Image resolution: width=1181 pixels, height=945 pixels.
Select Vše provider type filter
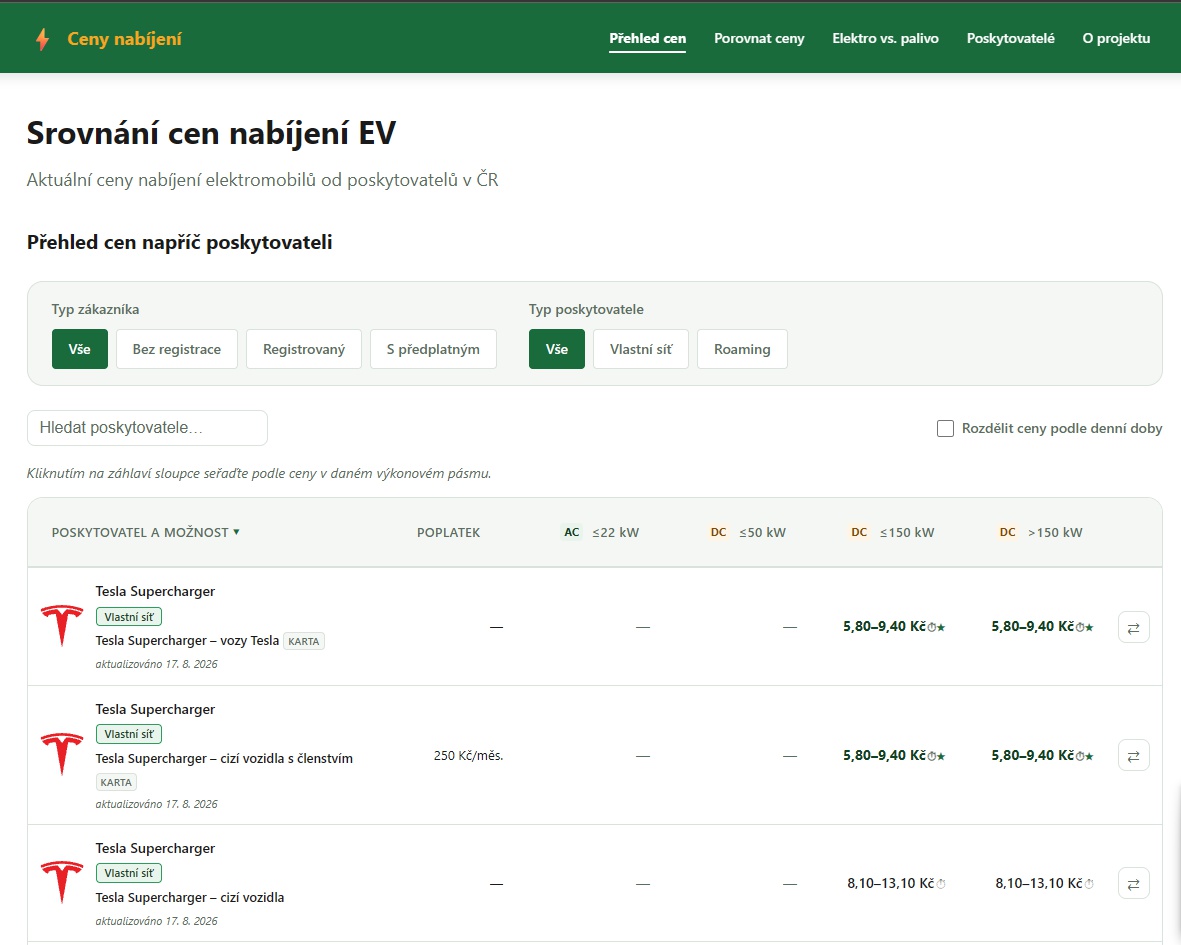(557, 349)
